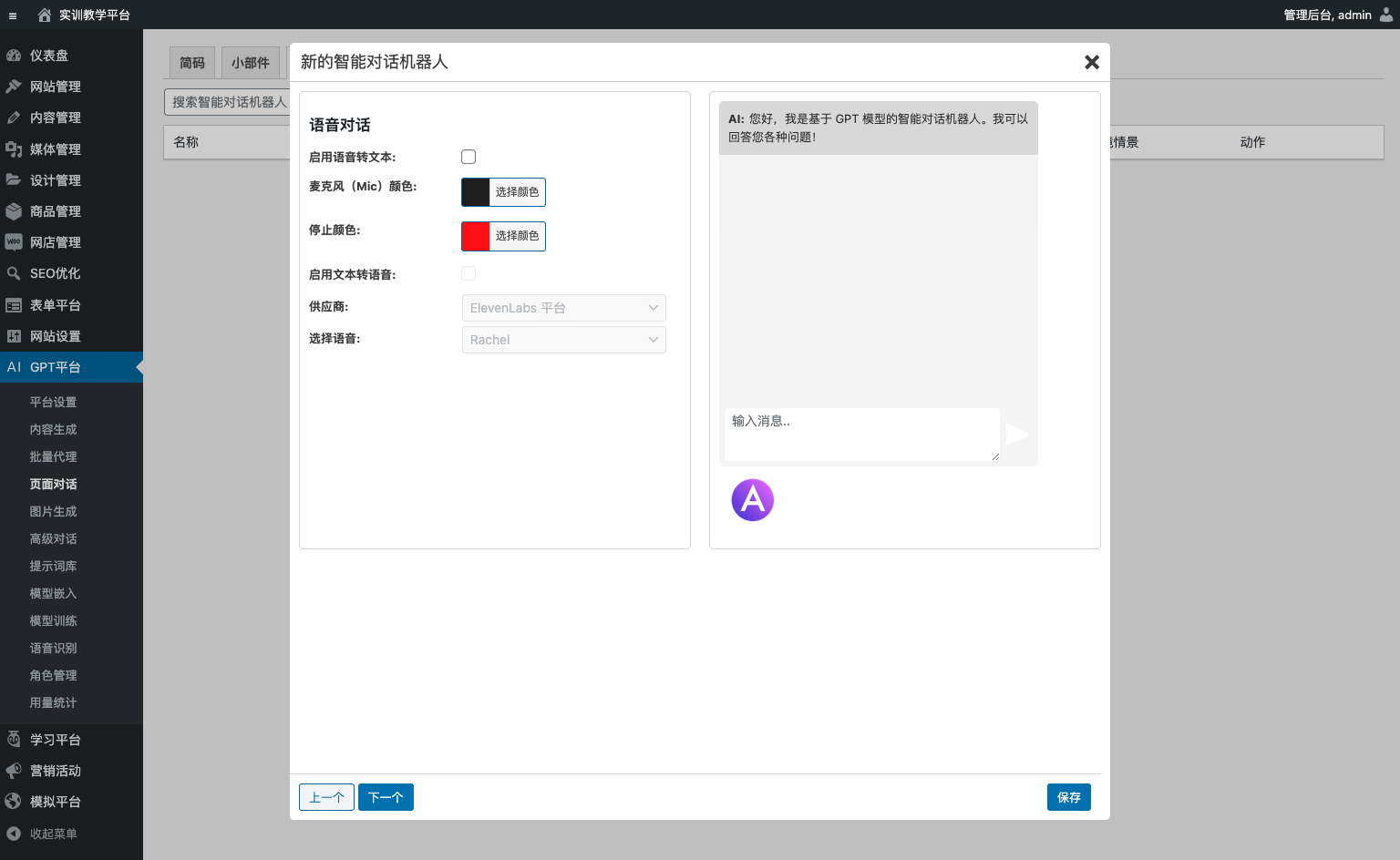Screen dimensions: 1400x860
Task: Click the red 停止颜色 swatch
Action: click(476, 236)
